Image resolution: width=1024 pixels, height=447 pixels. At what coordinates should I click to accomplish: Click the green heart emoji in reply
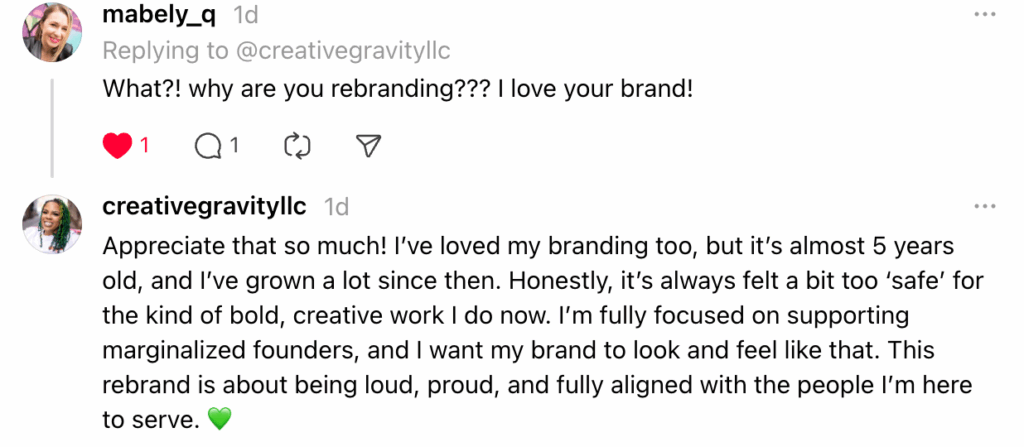218,421
